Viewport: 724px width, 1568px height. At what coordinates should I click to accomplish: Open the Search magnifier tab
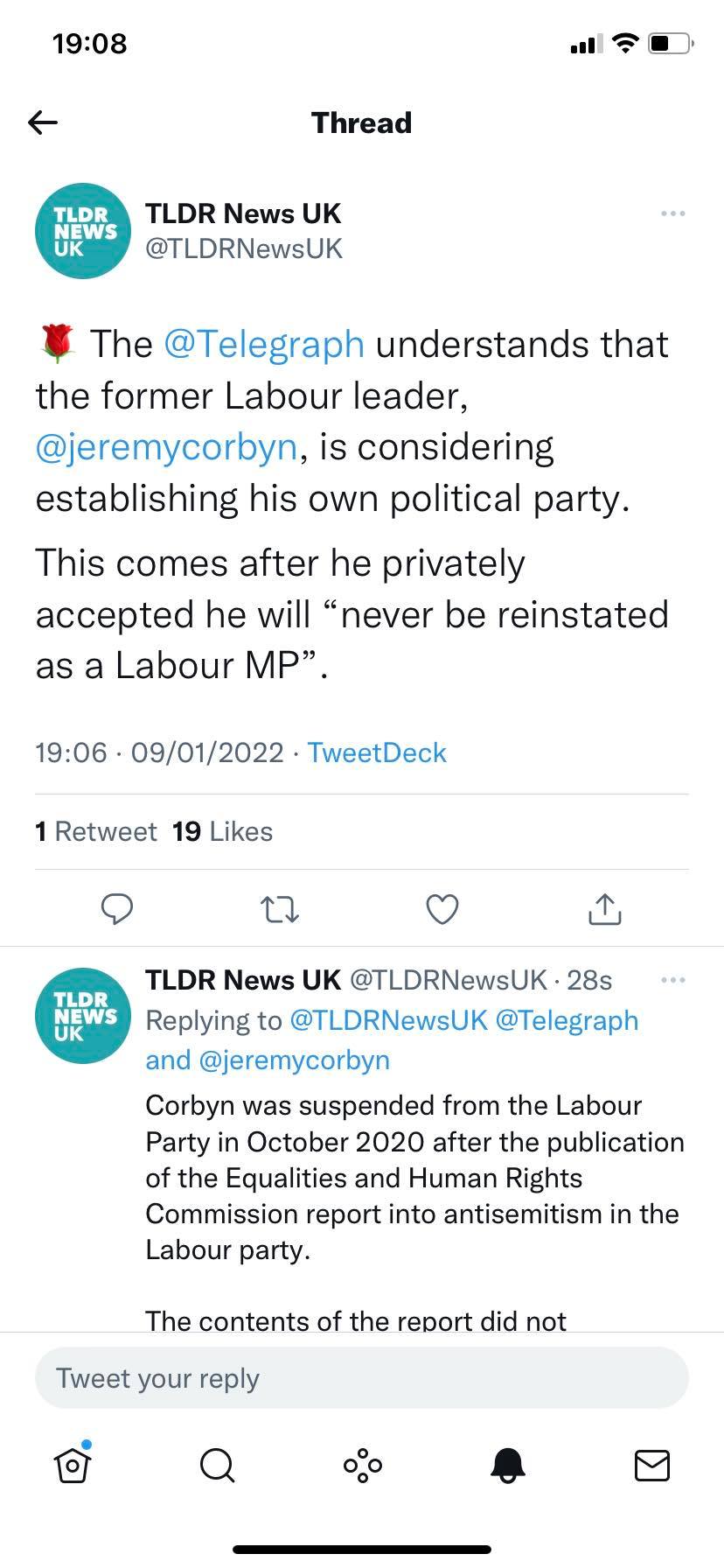click(217, 1465)
